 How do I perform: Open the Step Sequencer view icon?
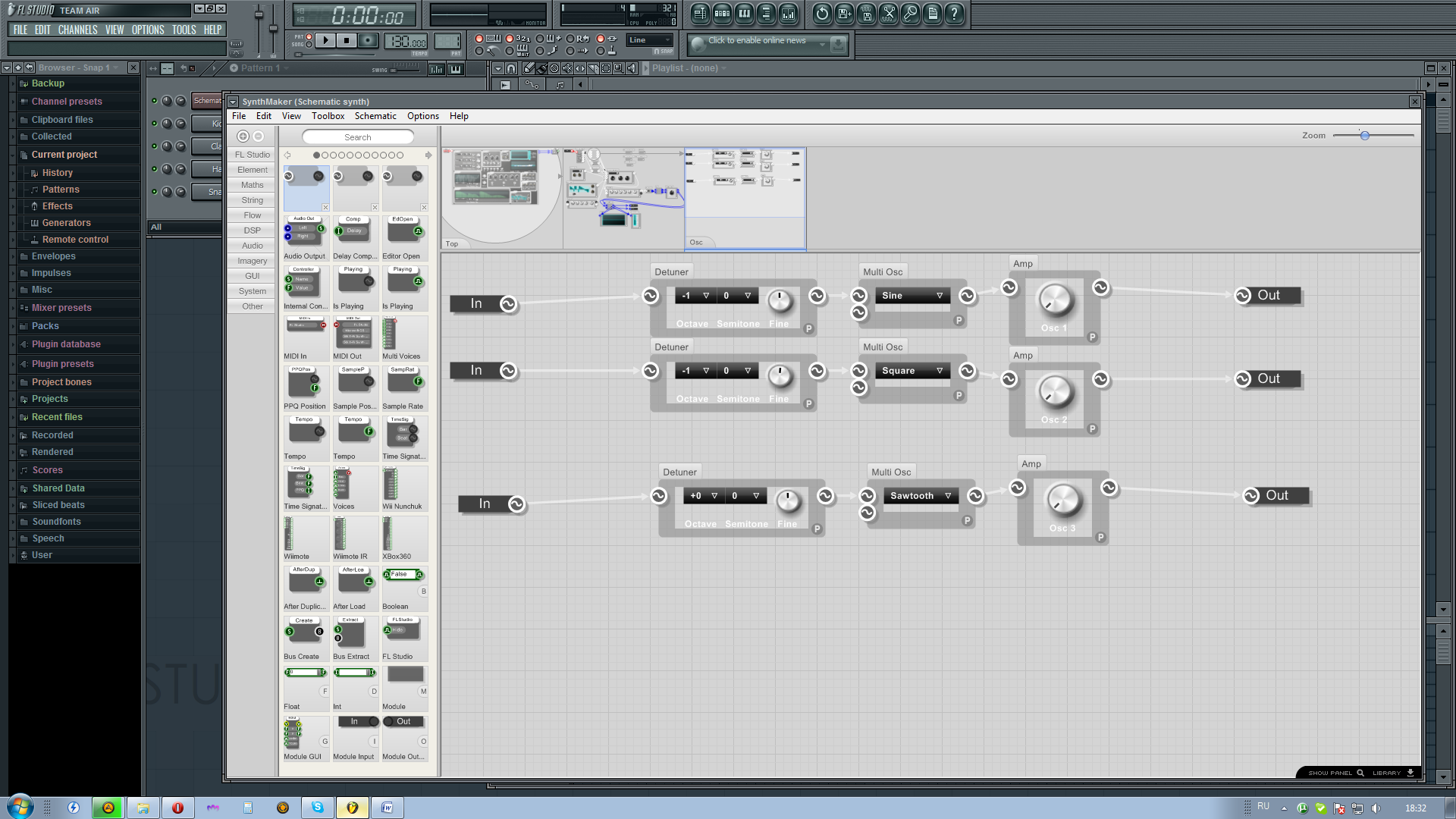coord(722,14)
